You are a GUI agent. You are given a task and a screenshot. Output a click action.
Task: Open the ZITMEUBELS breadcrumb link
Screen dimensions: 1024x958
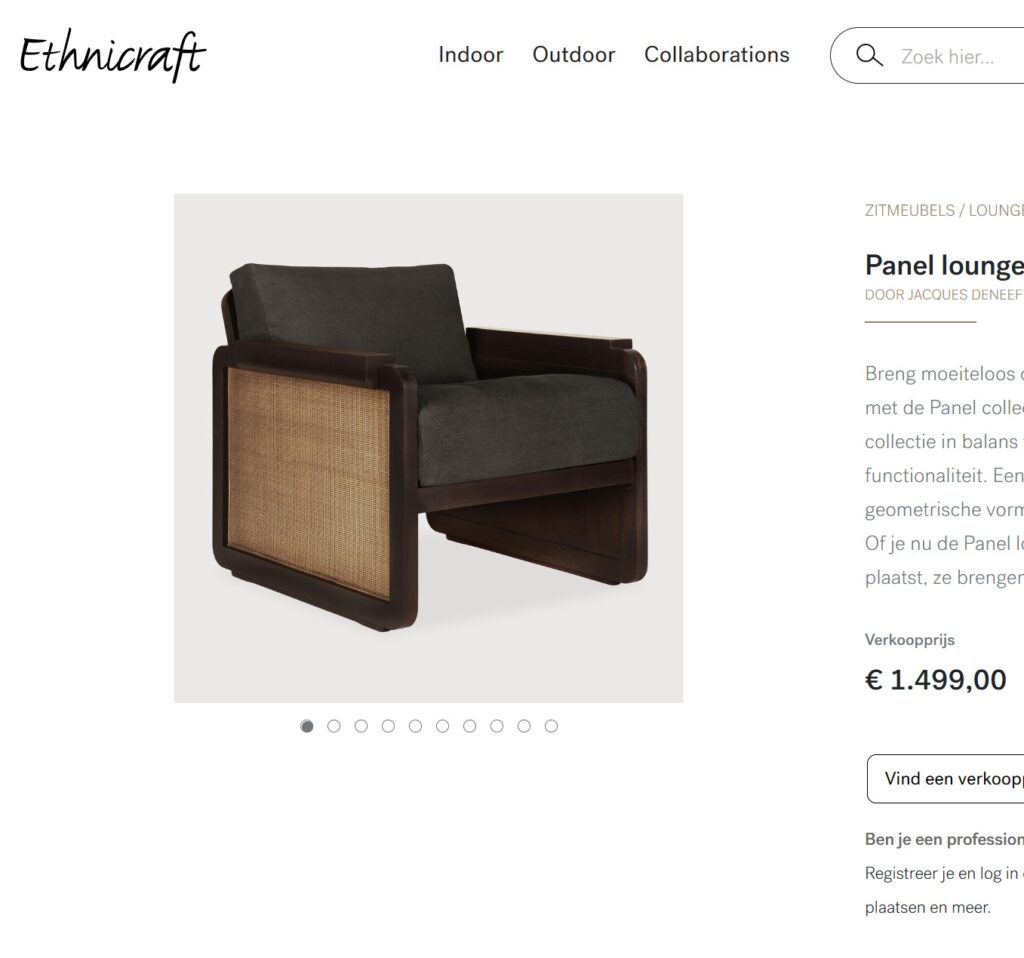point(910,210)
